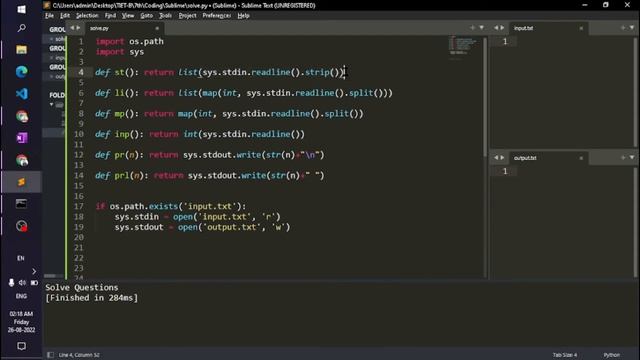
Task: Click the ENG input language indicator
Action: coord(21,296)
